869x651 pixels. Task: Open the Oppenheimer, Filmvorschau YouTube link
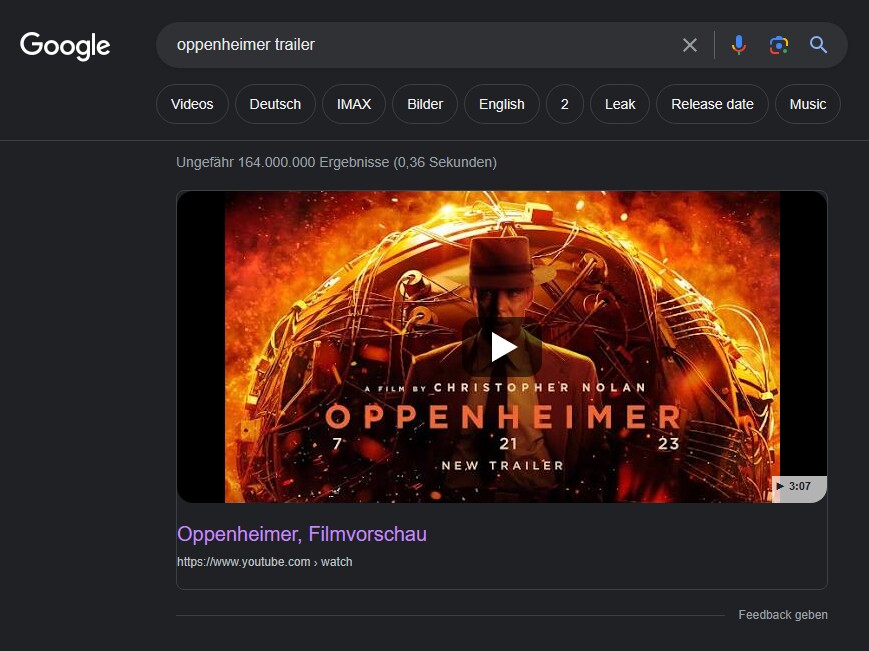299,534
